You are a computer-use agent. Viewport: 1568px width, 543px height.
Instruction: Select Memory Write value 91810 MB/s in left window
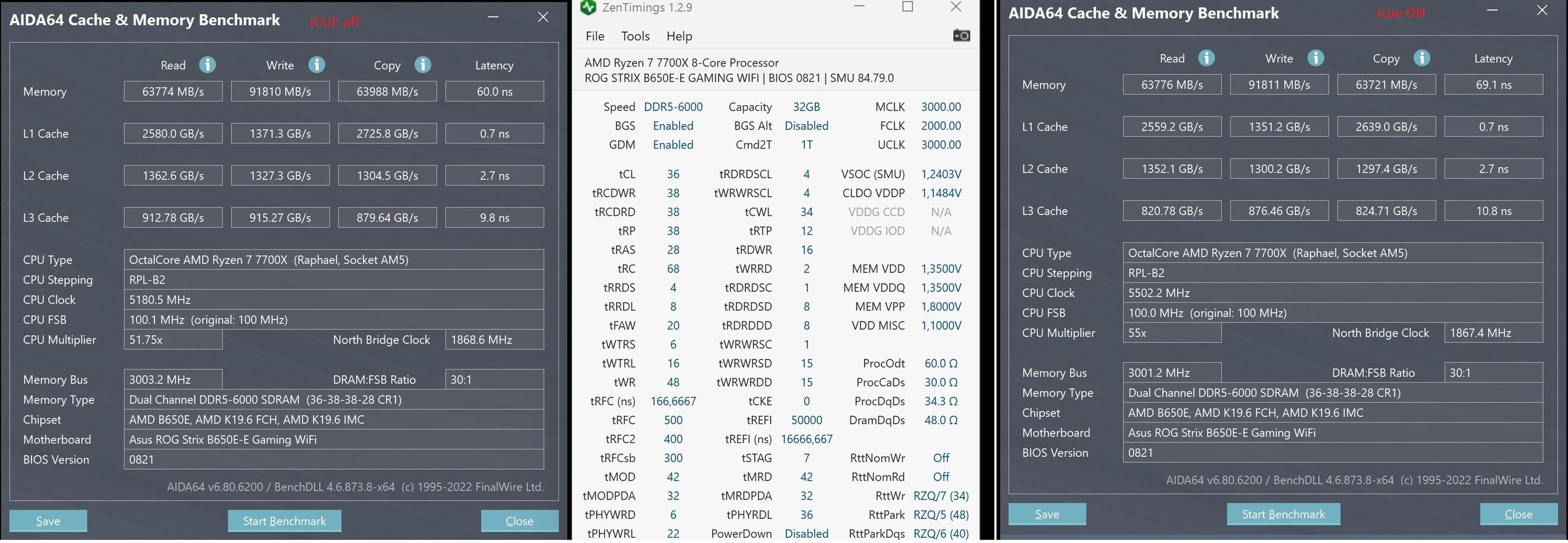280,91
